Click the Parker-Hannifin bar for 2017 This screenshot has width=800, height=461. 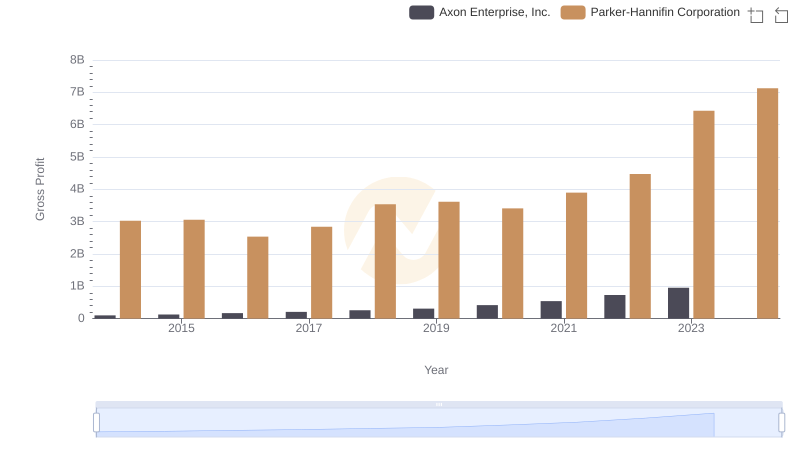pos(321,273)
